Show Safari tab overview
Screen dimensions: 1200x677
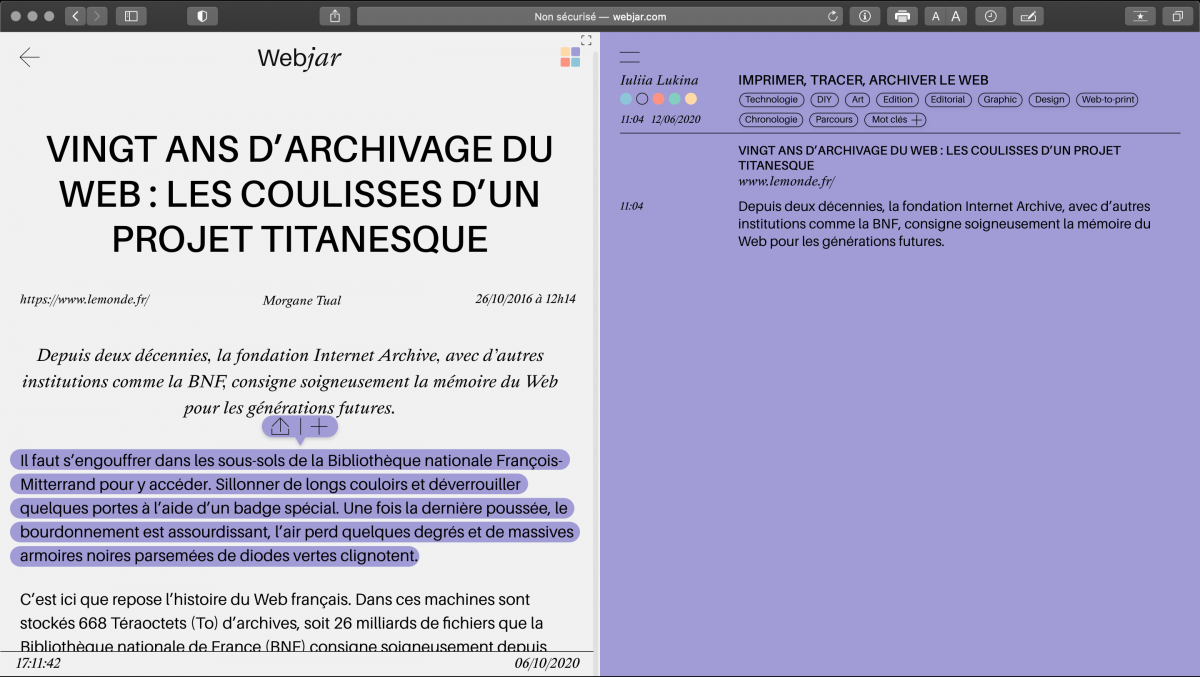pos(1177,16)
